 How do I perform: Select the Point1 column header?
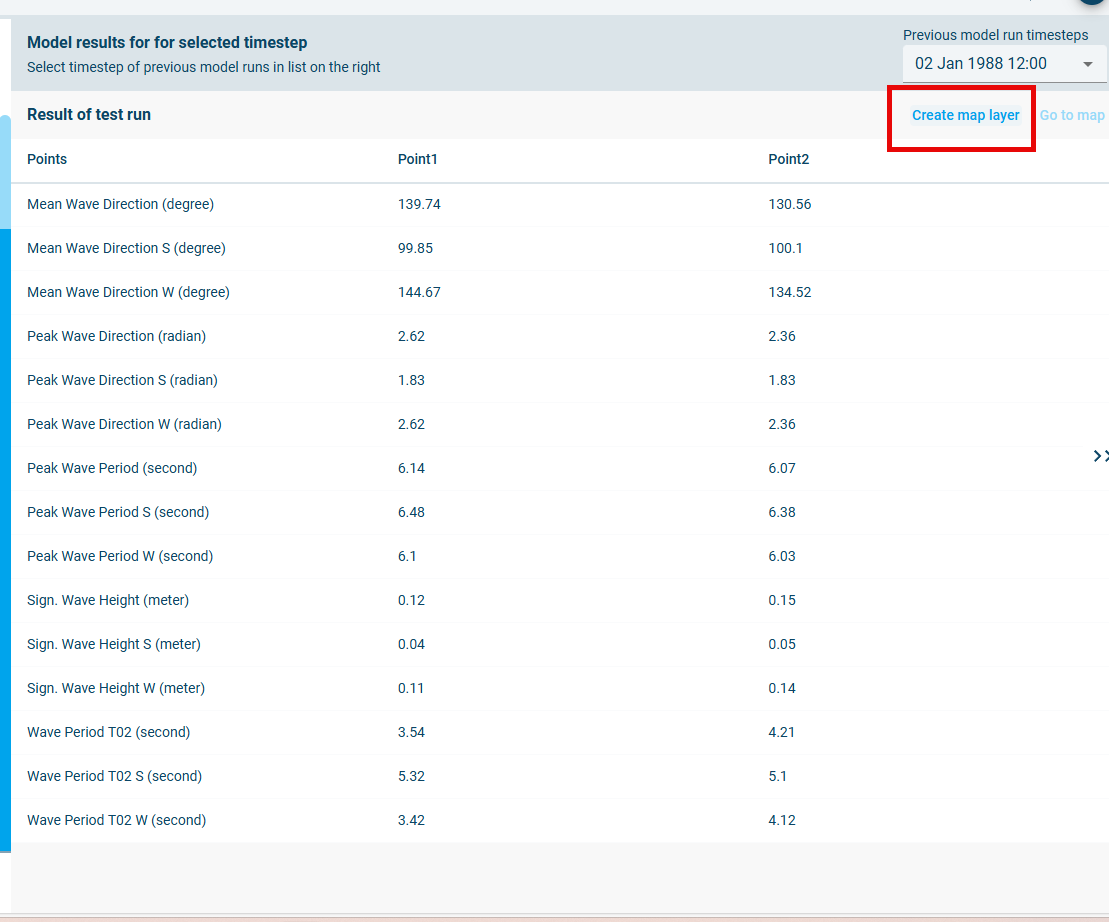(x=417, y=159)
